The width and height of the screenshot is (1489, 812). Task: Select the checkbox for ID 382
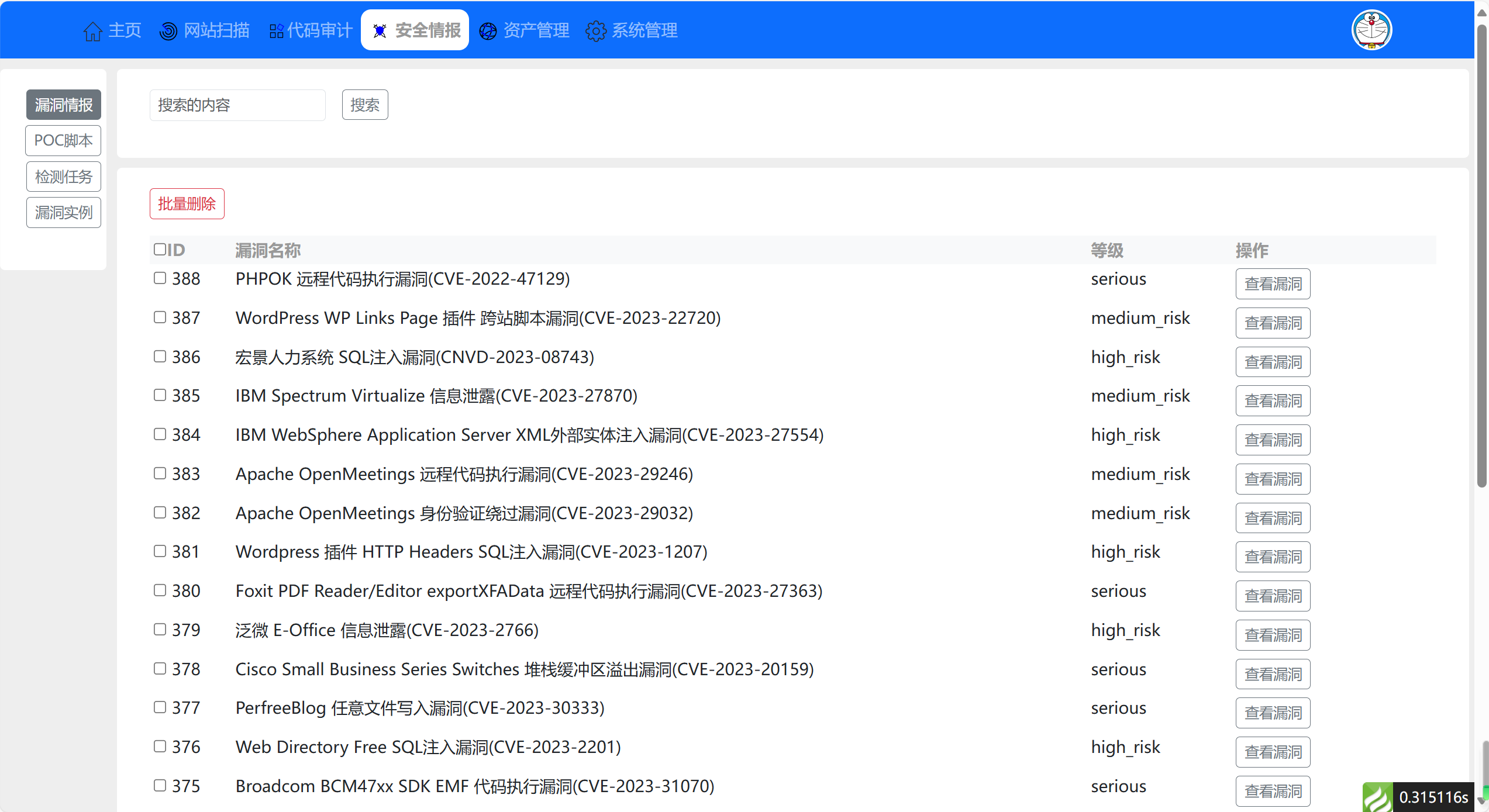click(x=160, y=512)
